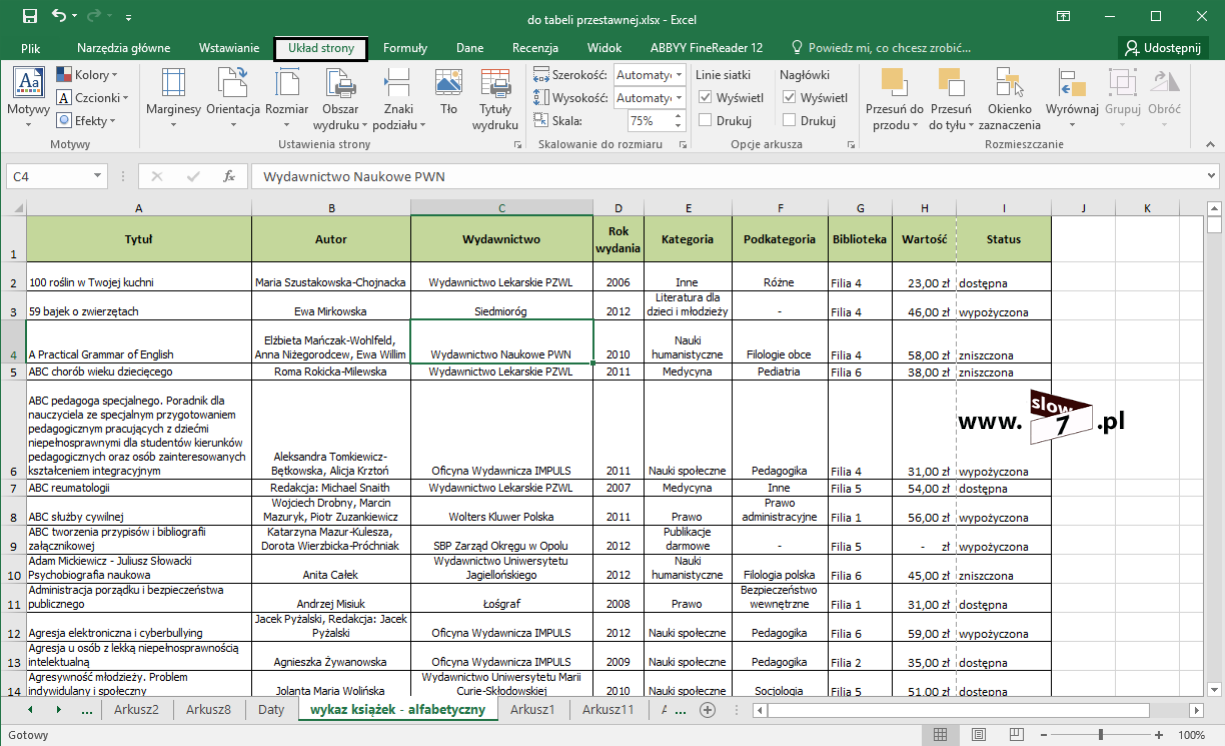Open Okienko zaznaczenia selection pane
The image size is (1225, 746).
(1009, 97)
